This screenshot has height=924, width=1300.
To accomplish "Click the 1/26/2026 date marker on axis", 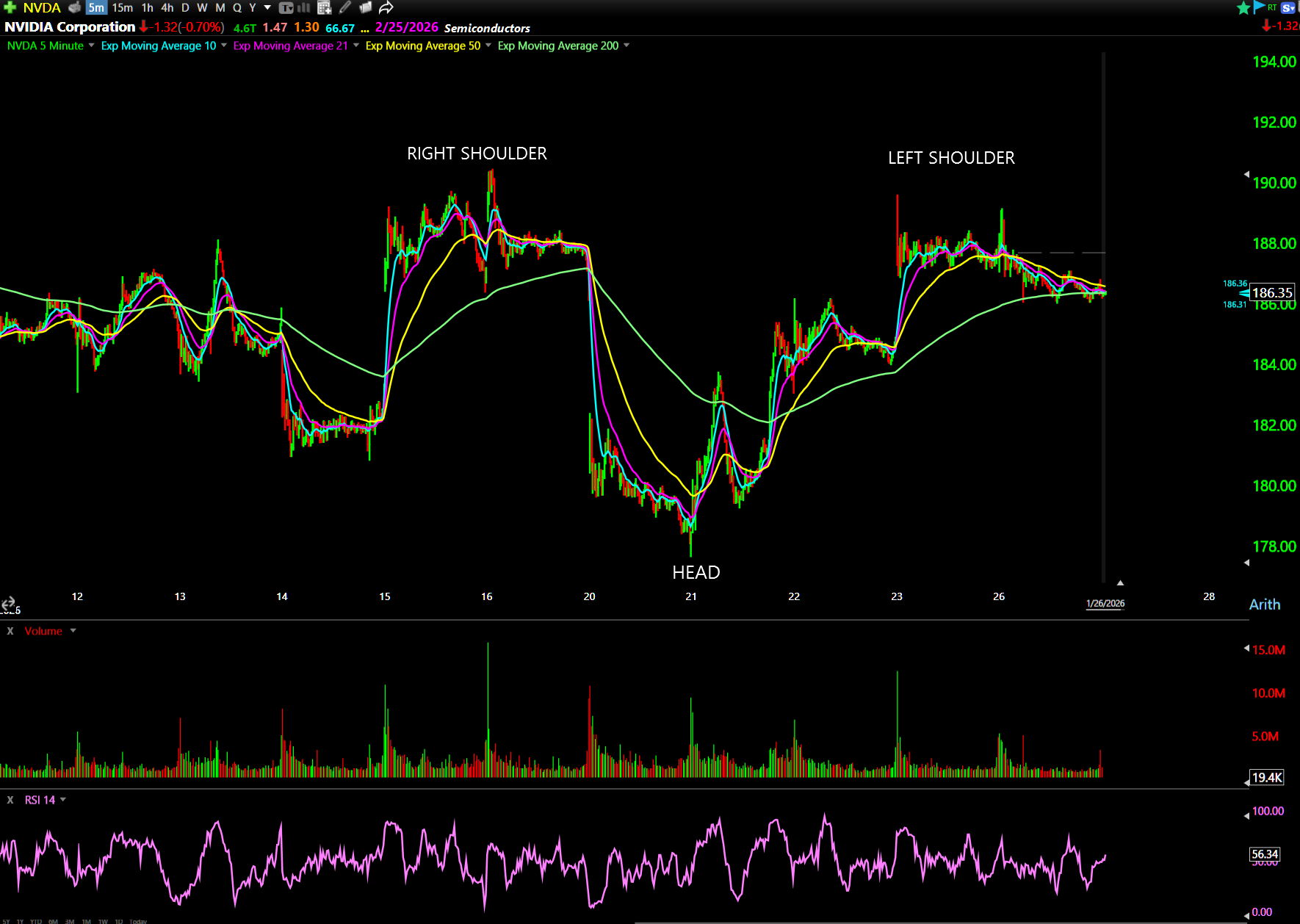I will coord(1105,604).
